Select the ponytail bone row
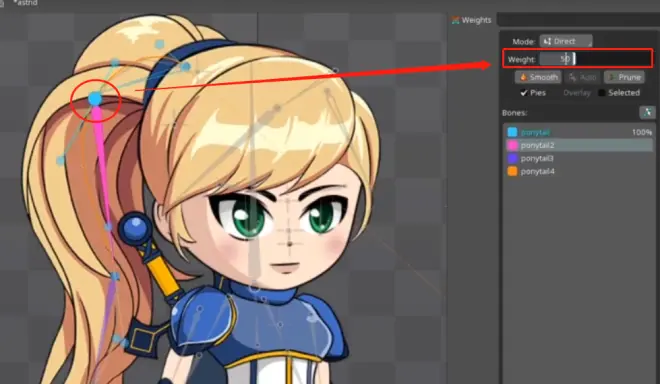The image size is (660, 384). [x=579, y=132]
